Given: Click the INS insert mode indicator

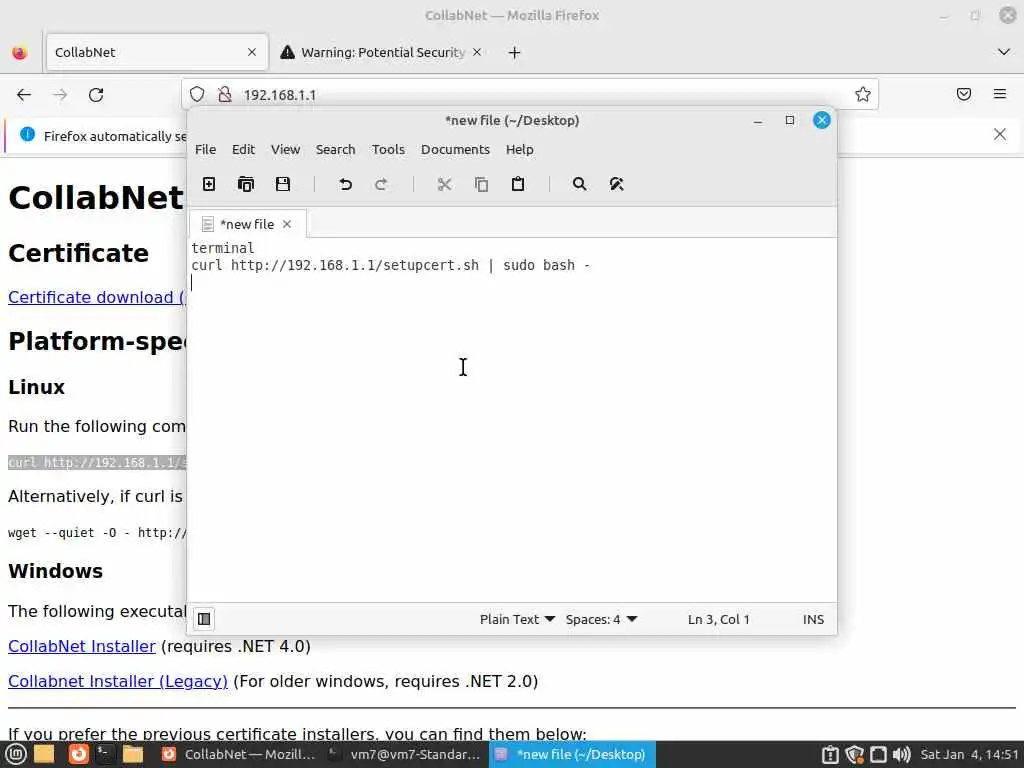Looking at the screenshot, I should [813, 619].
